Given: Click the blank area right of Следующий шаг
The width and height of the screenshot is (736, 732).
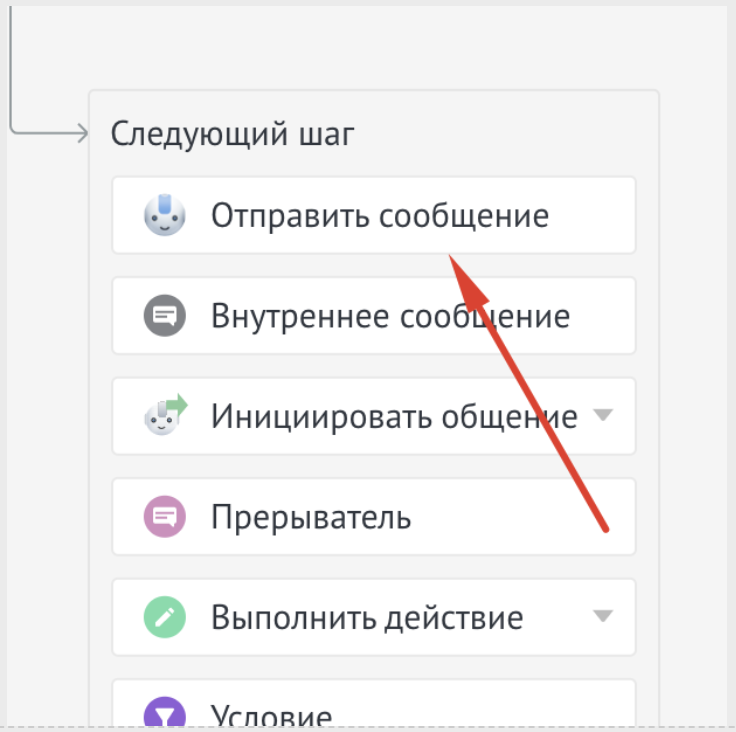Looking at the screenshot, I should [500, 133].
